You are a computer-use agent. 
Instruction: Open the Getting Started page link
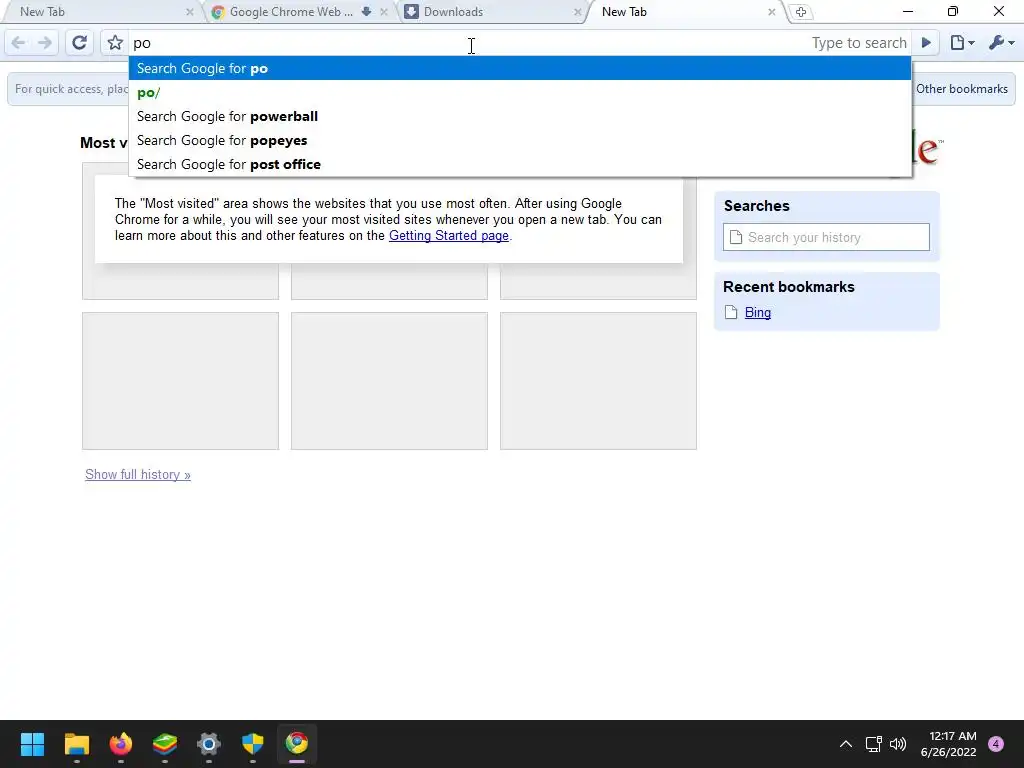(449, 236)
